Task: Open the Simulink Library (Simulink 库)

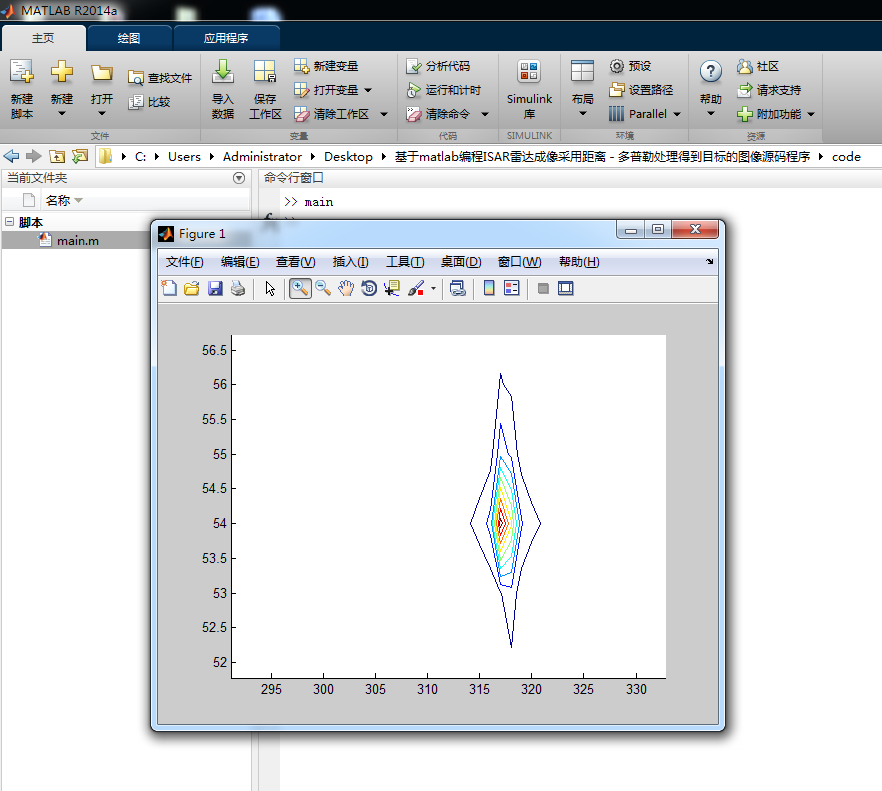Action: pyautogui.click(x=529, y=90)
